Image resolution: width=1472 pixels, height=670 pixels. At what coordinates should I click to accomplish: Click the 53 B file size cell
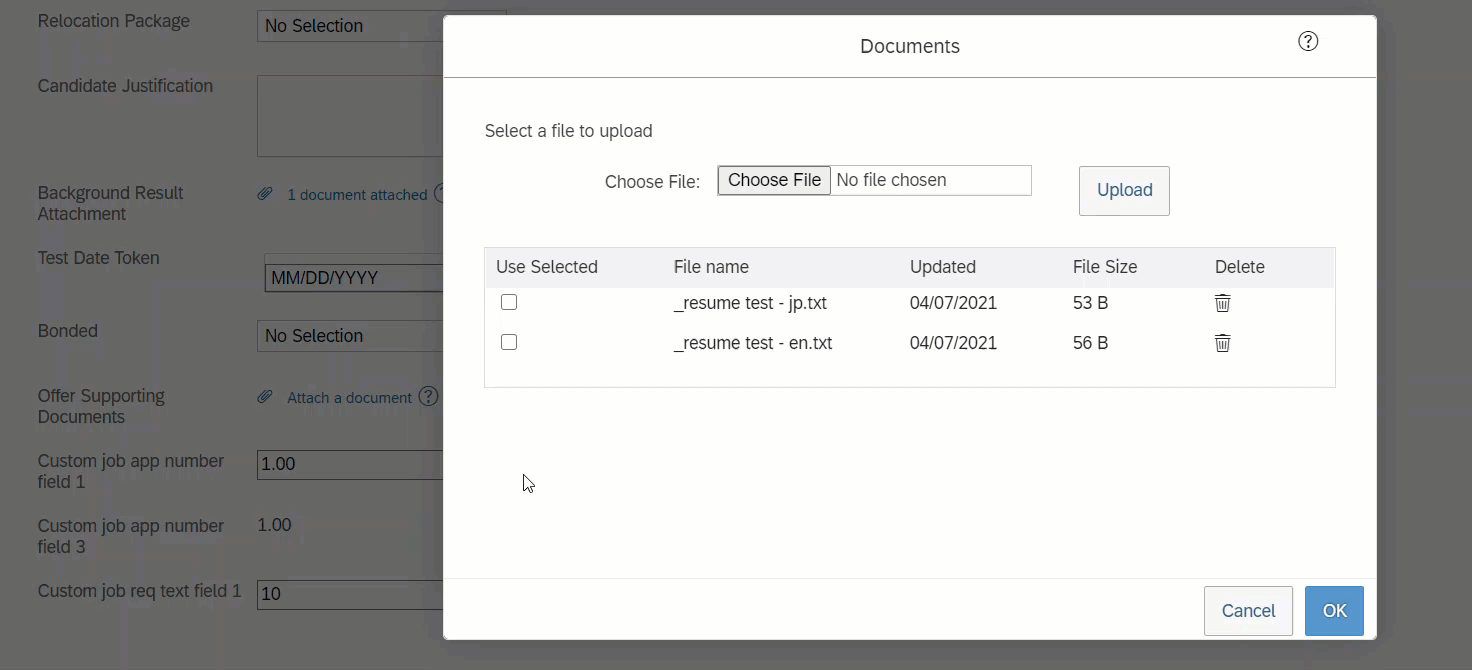point(1090,303)
